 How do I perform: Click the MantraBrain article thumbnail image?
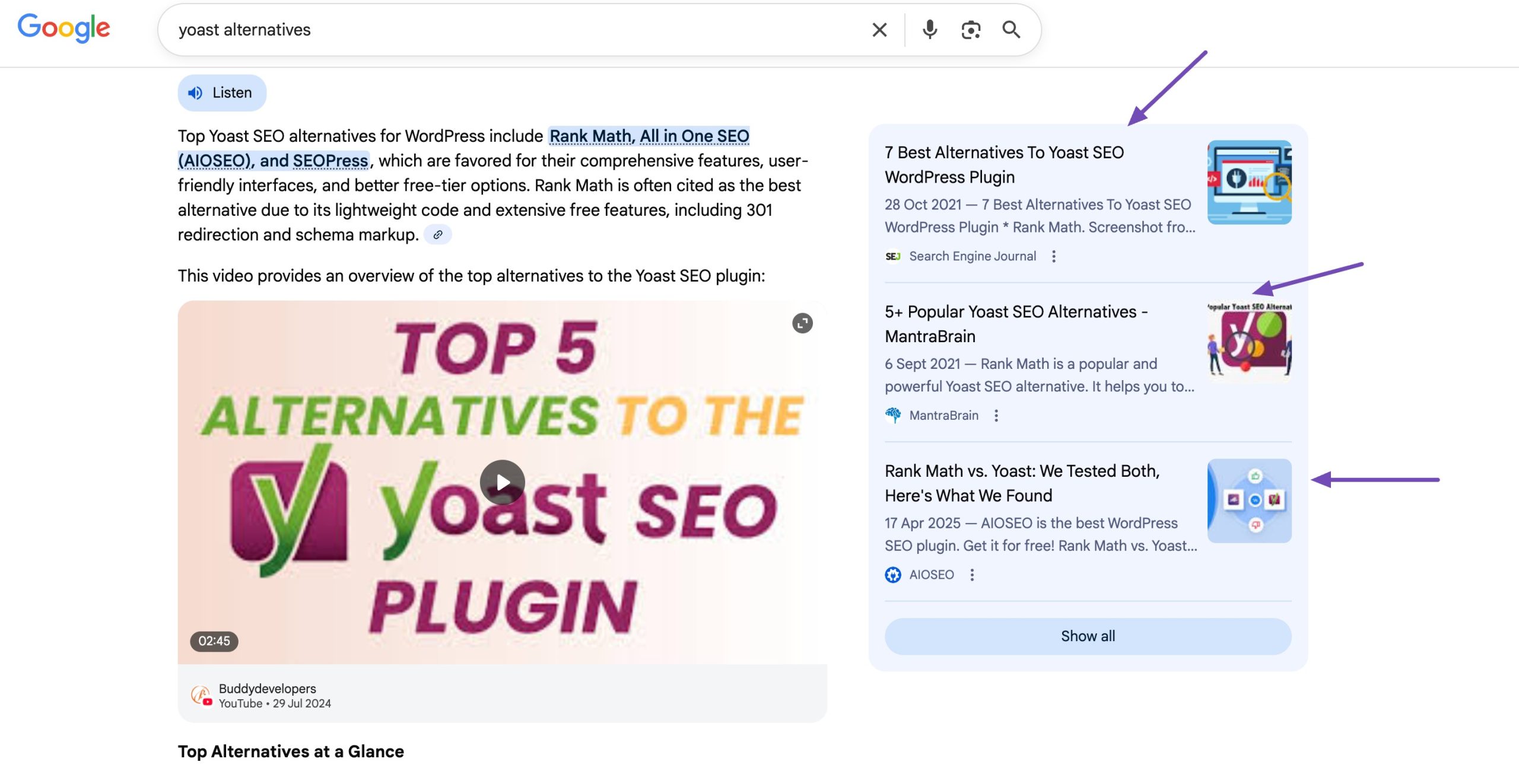[1249, 341]
